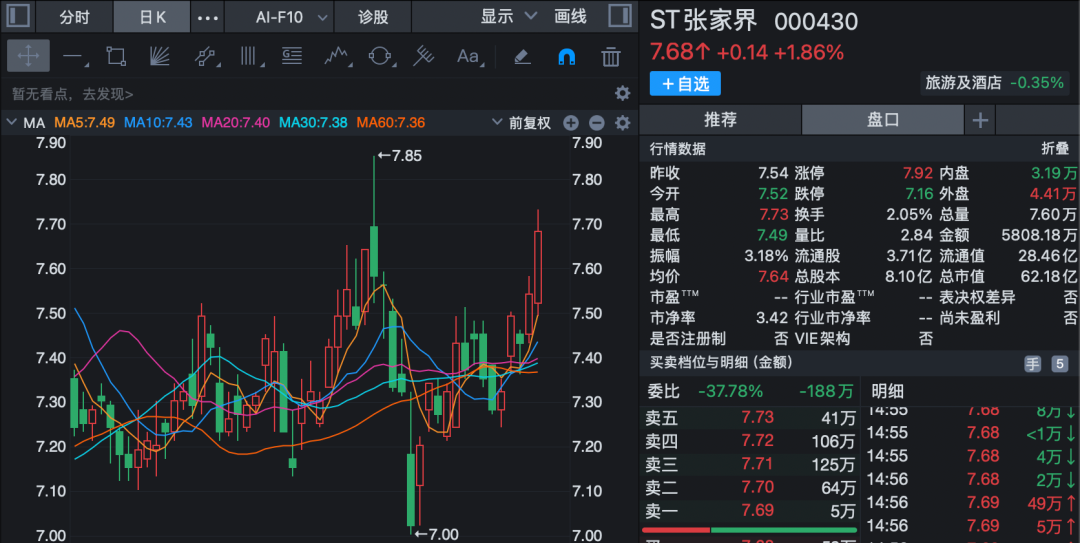
Task: Toggle the left sidebar panel
Action: (x=19, y=17)
